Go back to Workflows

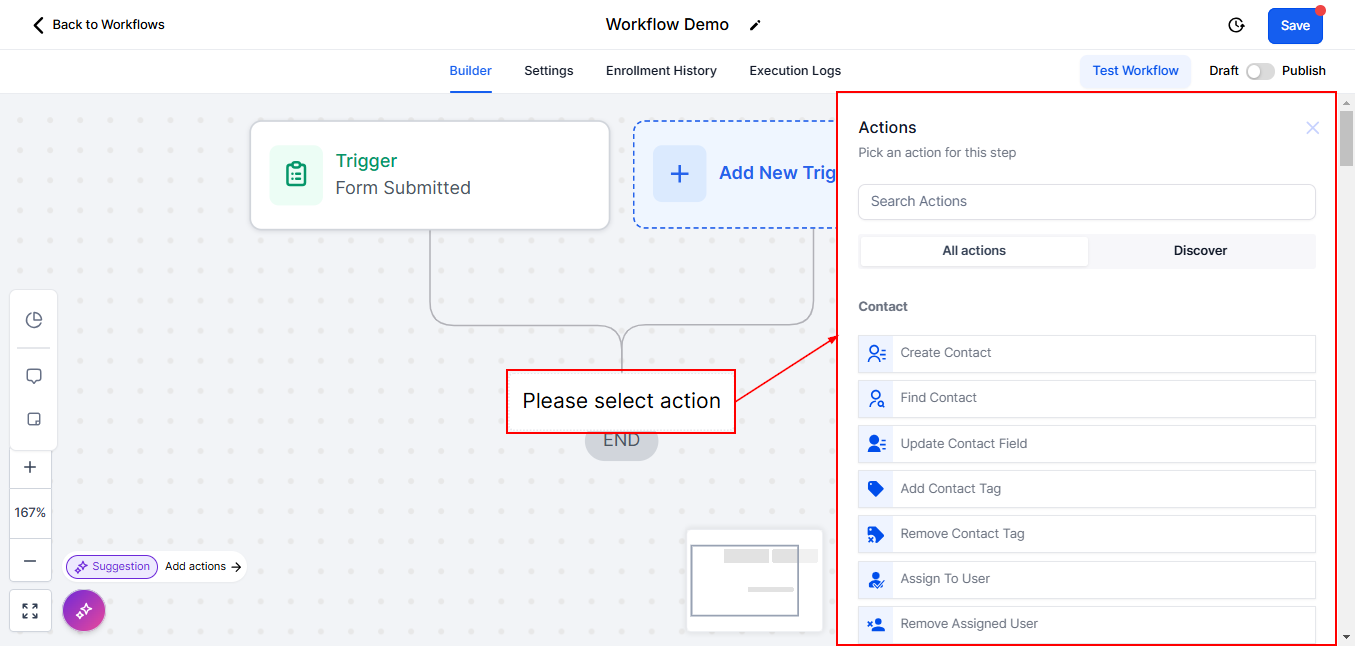[98, 25]
